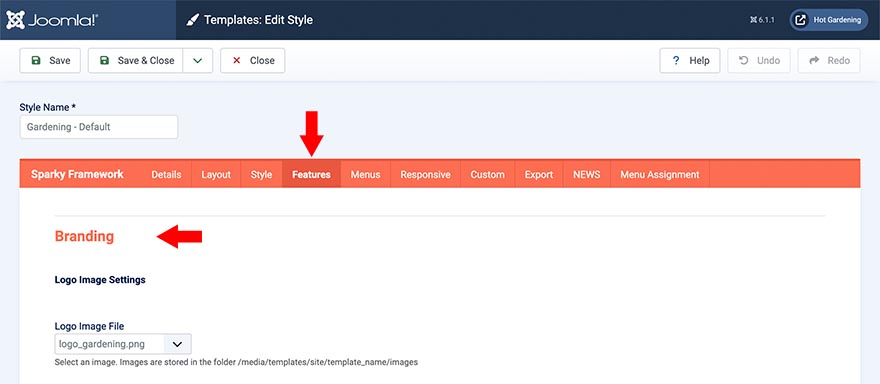Open the Hot Gardening site preview
Image resolution: width=880 pixels, height=384 pixels.
point(828,20)
